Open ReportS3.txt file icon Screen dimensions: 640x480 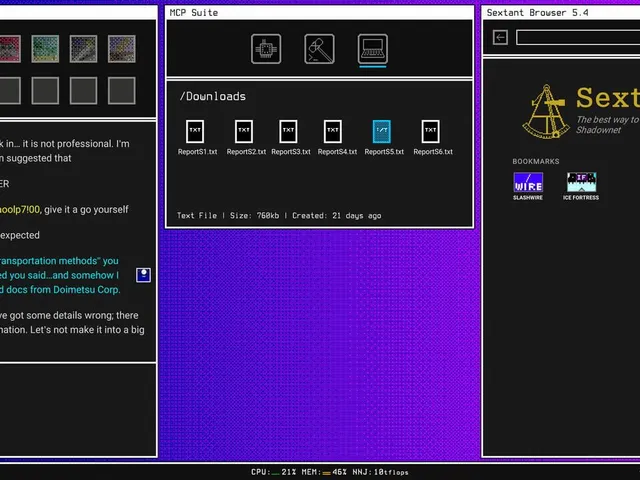288,131
